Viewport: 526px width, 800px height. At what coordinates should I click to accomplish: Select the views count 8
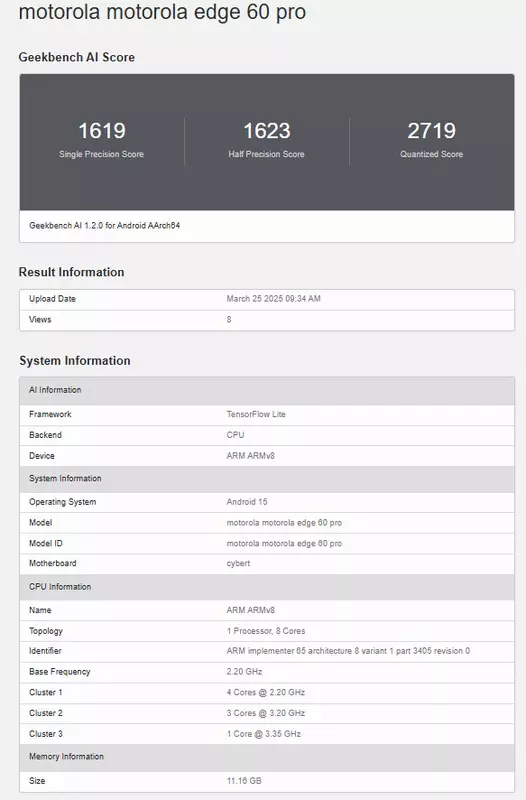click(x=229, y=319)
